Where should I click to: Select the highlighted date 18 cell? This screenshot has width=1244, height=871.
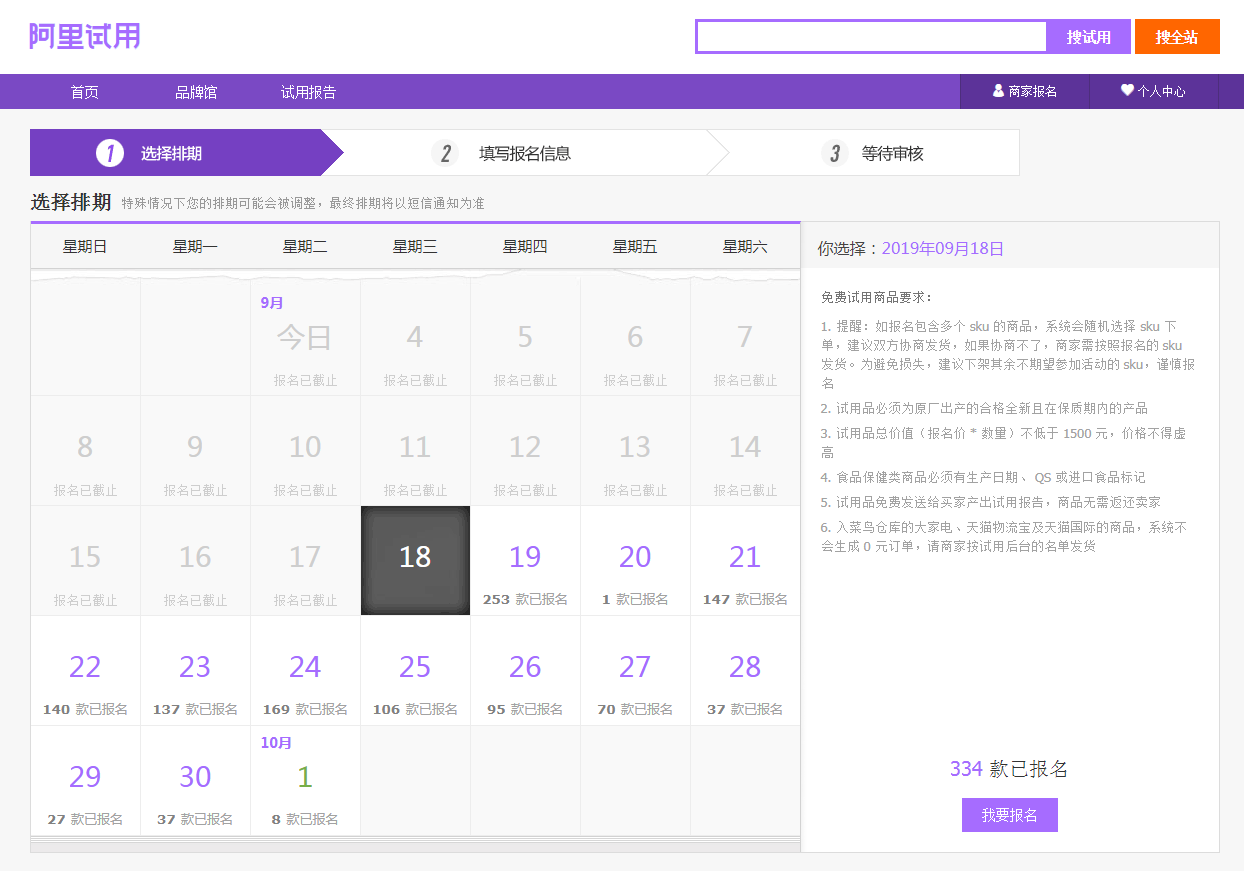[415, 560]
